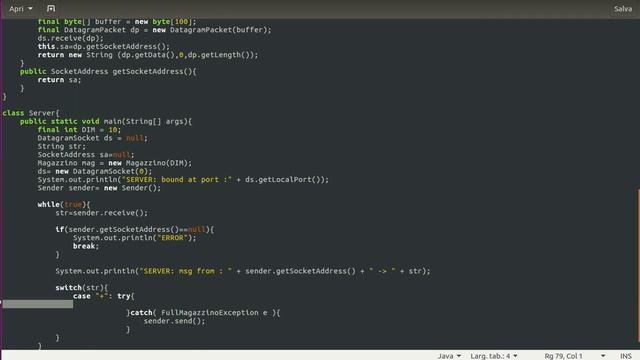
Task: Click the 'ds.receive(dp);' line
Action: coord(71,38)
